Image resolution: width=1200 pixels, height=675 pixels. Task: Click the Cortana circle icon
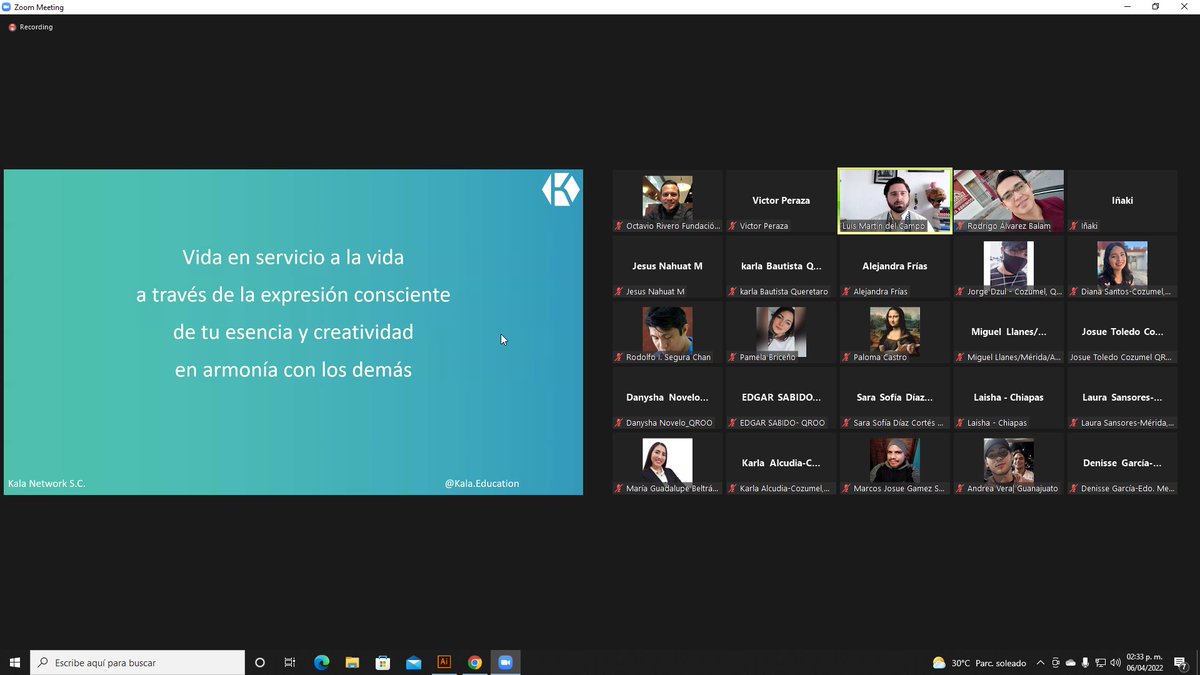pyautogui.click(x=260, y=662)
